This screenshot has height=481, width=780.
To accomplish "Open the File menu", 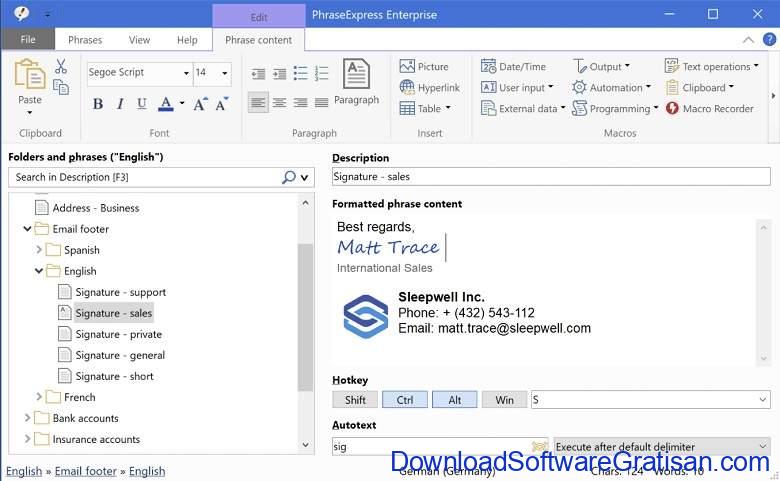I will point(28,39).
